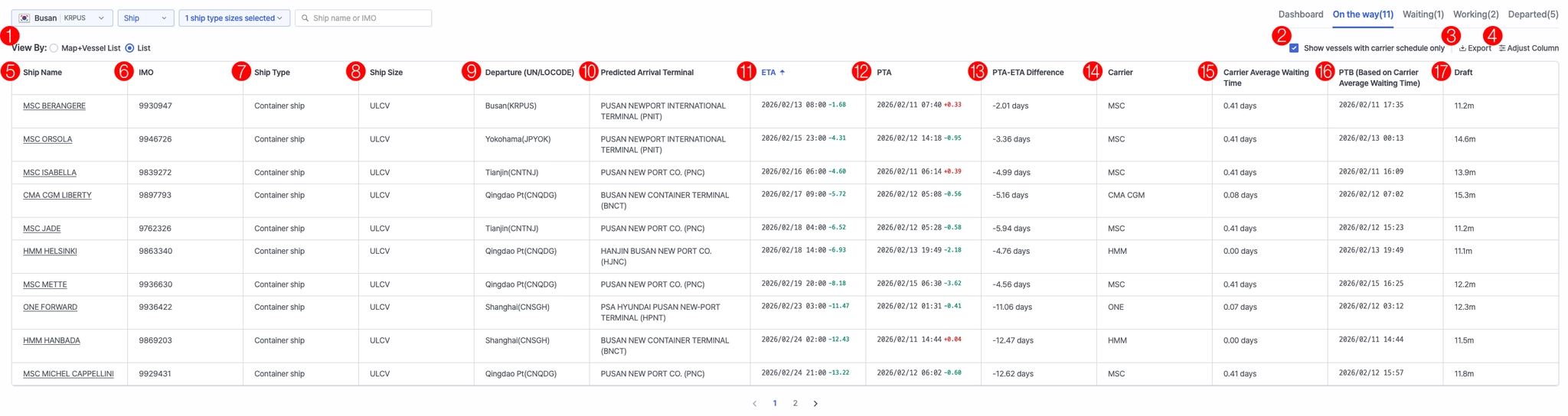The image size is (1568, 416).
Task: Click -12.62 days difference cell
Action: tap(1013, 374)
